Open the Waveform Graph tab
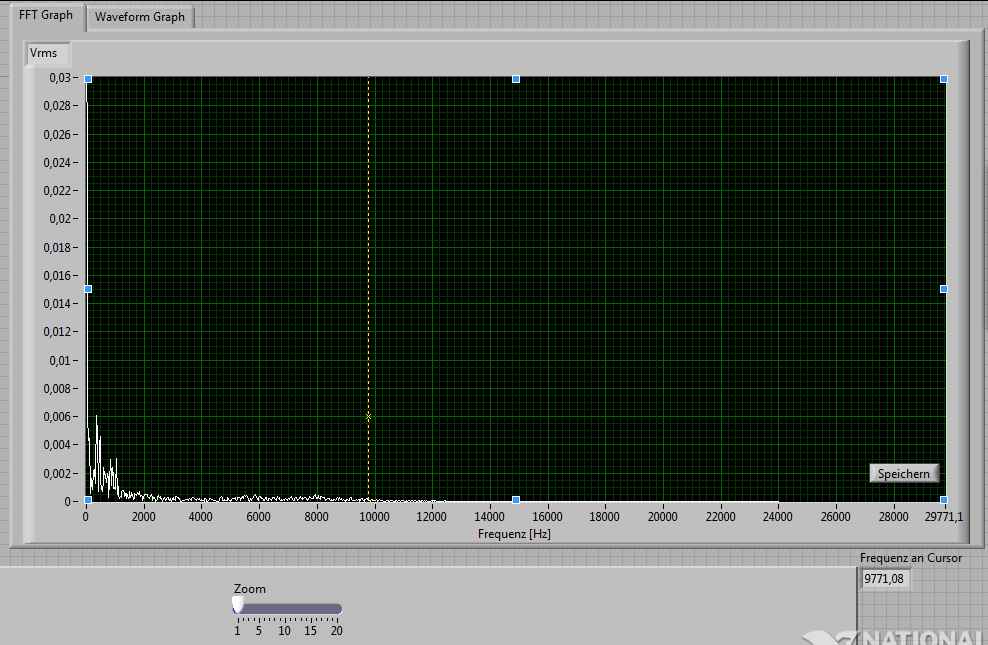The width and height of the screenshot is (988, 645). (x=140, y=17)
